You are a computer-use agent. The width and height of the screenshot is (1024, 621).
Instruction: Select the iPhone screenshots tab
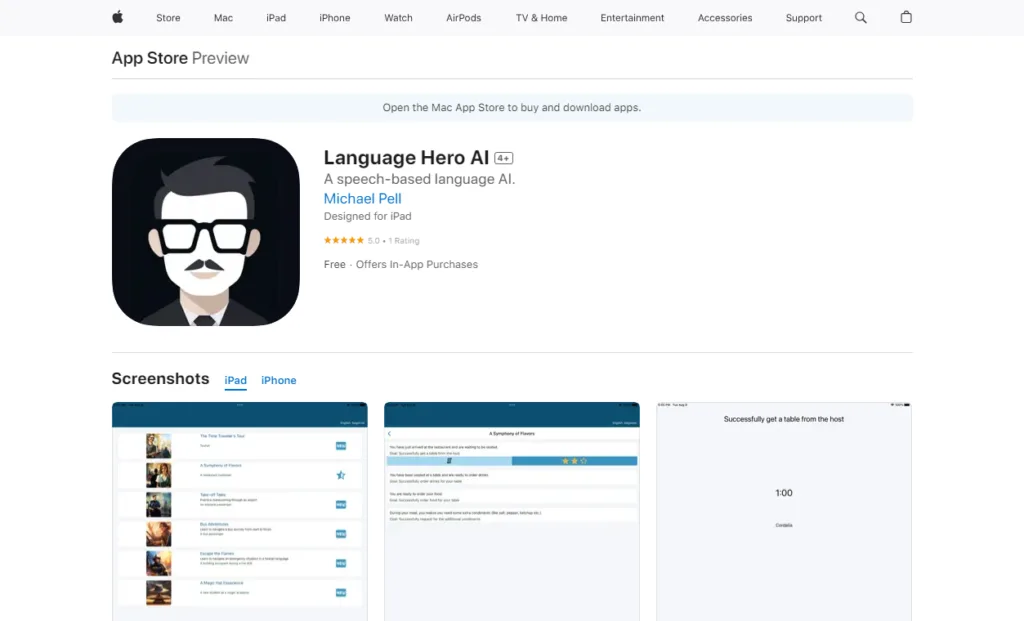[x=279, y=380]
